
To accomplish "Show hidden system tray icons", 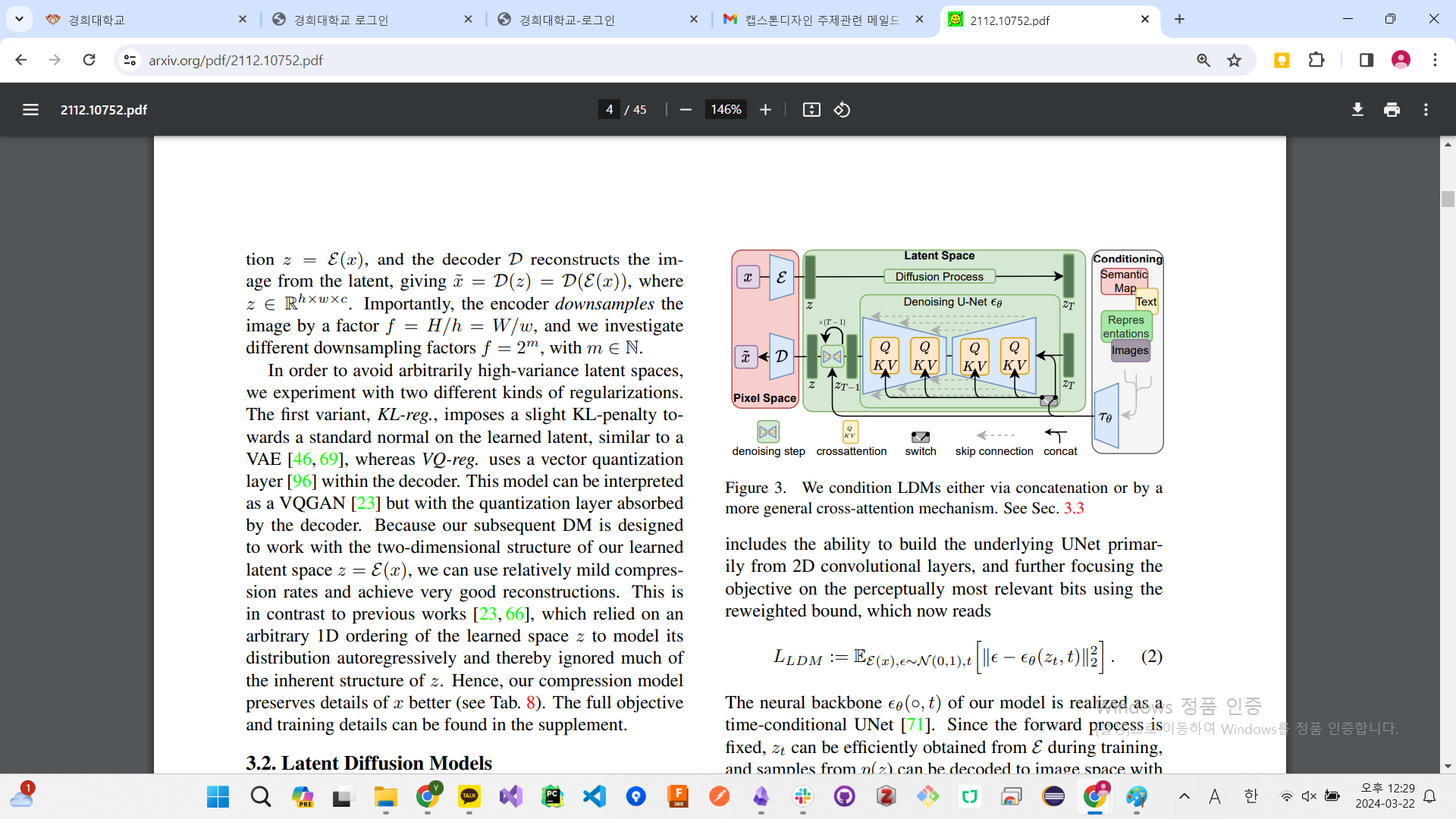I will [1184, 796].
